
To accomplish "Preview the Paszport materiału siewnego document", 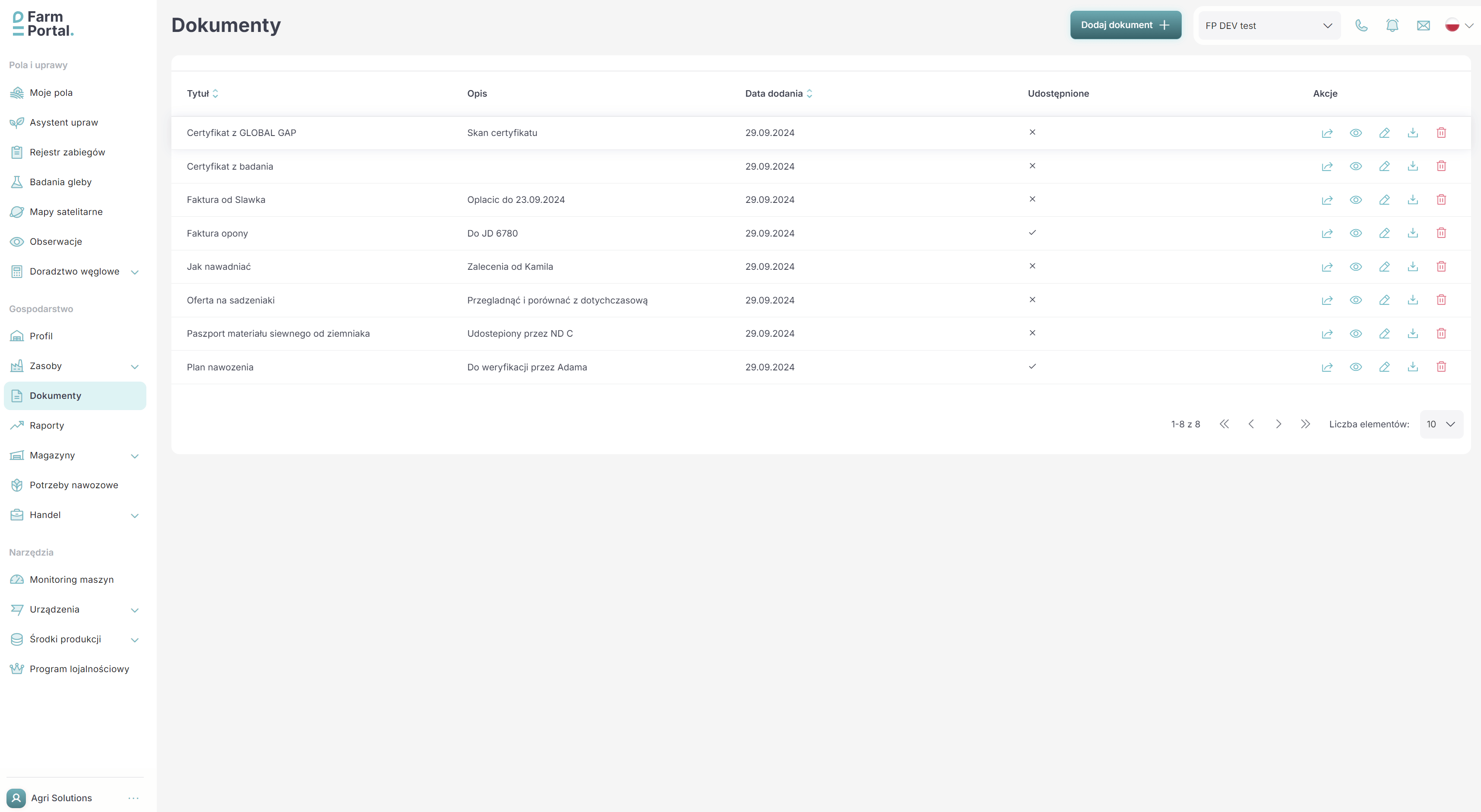I will (x=1356, y=333).
